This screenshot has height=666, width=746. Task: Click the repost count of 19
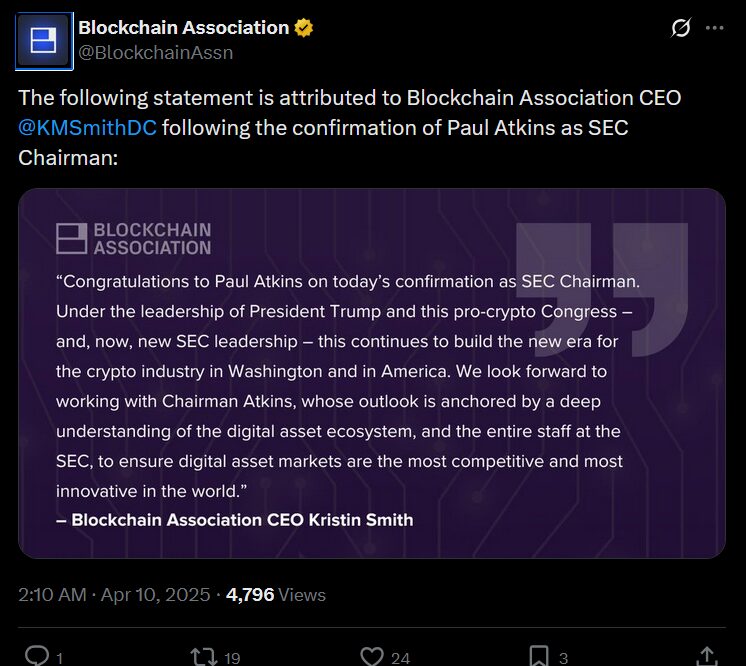(231, 657)
